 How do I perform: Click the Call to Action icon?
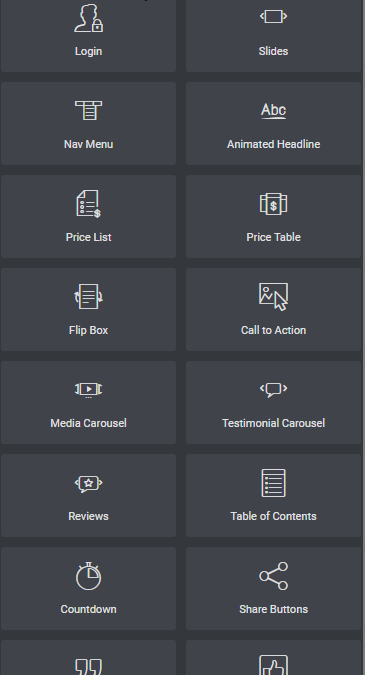tap(273, 297)
